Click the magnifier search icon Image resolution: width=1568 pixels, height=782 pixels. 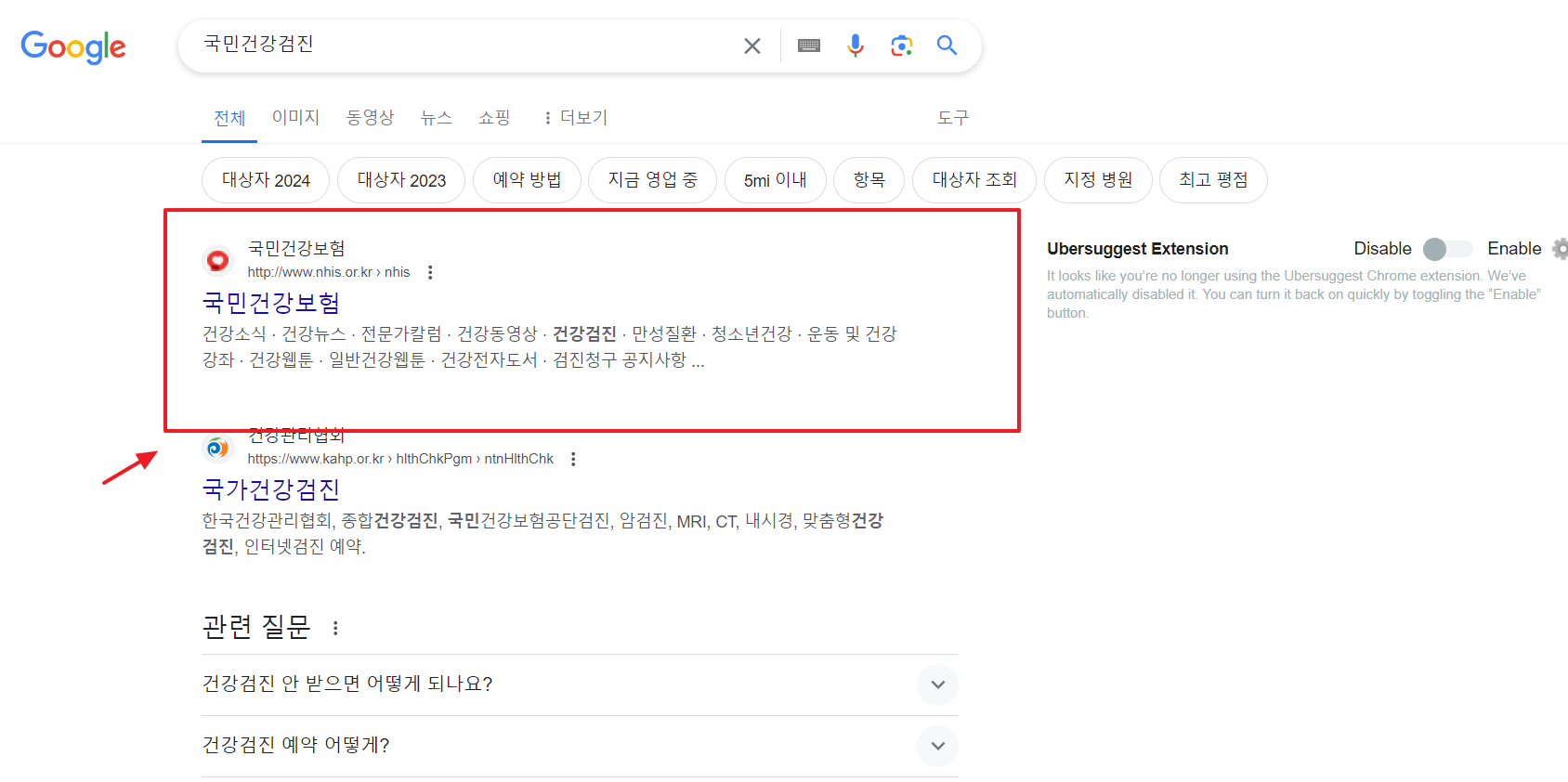coord(947,45)
